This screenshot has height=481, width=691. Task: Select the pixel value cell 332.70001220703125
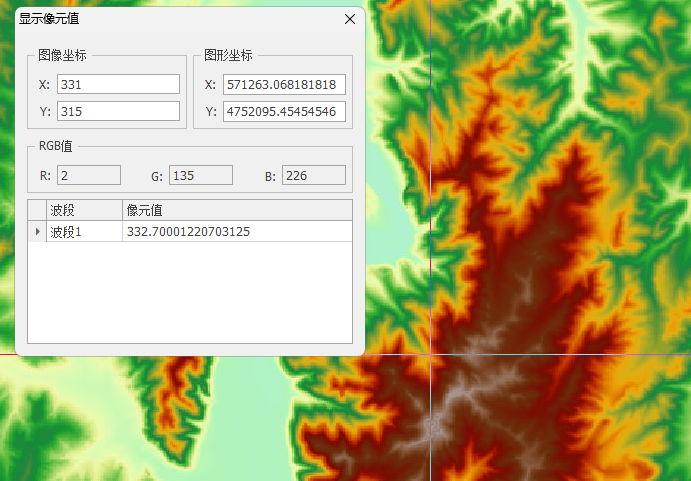click(x=236, y=232)
